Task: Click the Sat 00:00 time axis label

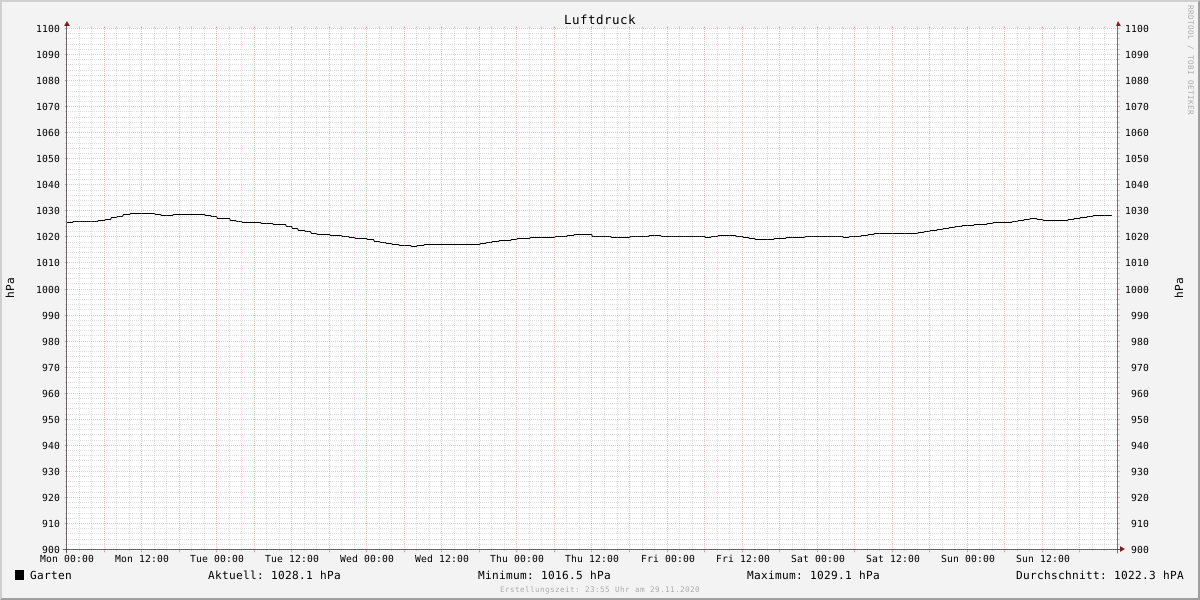Action: 818,559
